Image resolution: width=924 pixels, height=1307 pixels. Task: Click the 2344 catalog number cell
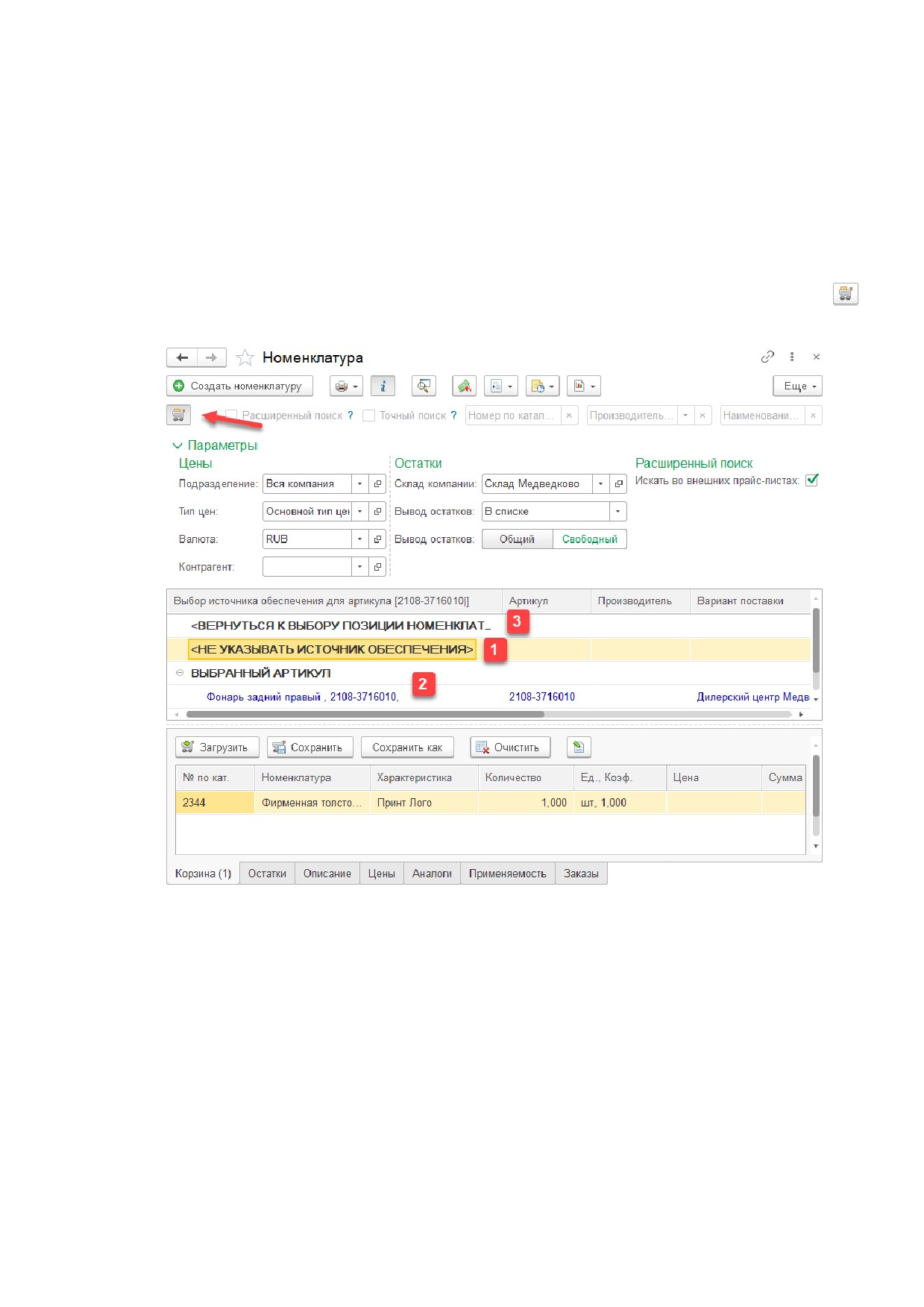tap(215, 802)
